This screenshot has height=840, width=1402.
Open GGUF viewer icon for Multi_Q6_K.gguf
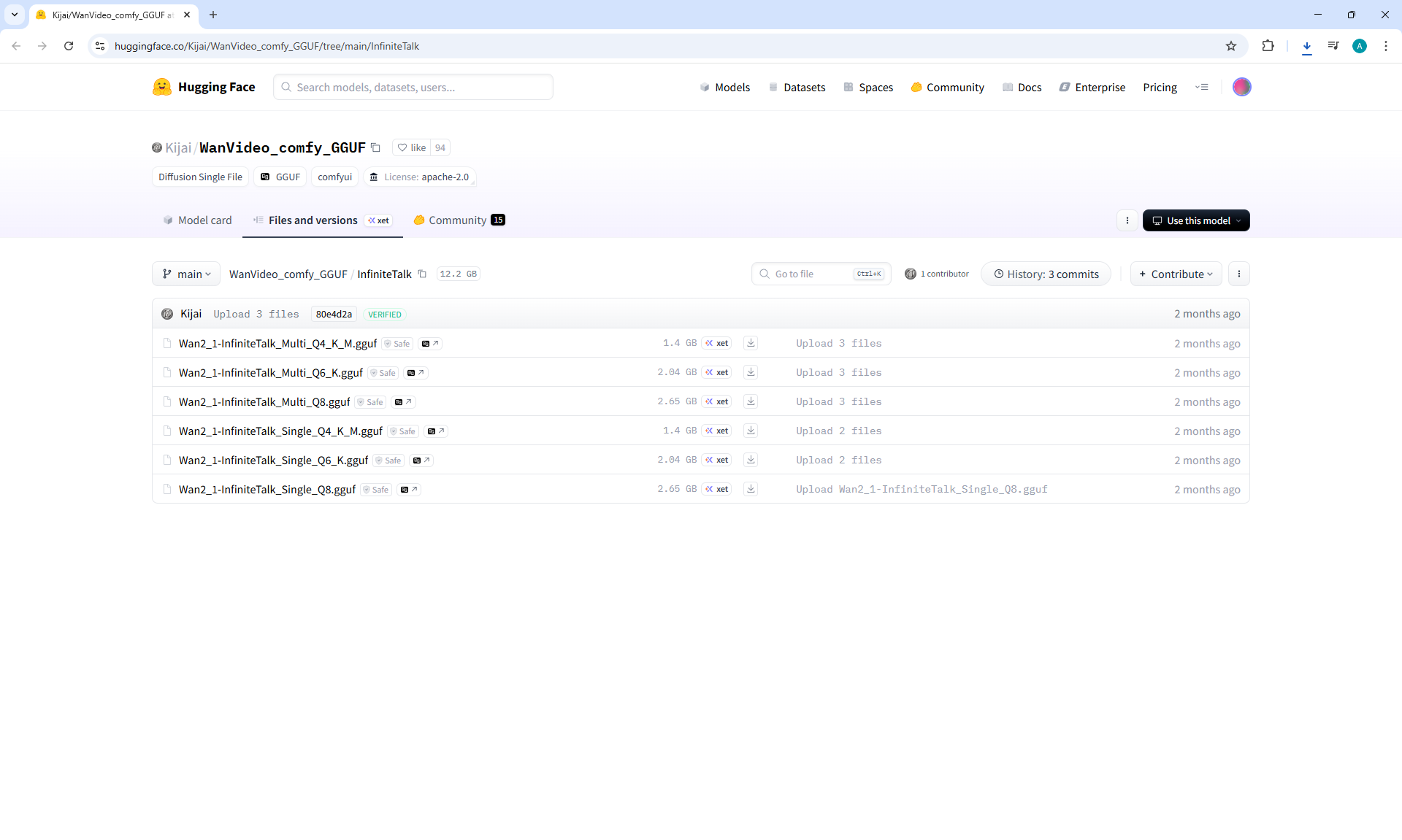(x=415, y=373)
